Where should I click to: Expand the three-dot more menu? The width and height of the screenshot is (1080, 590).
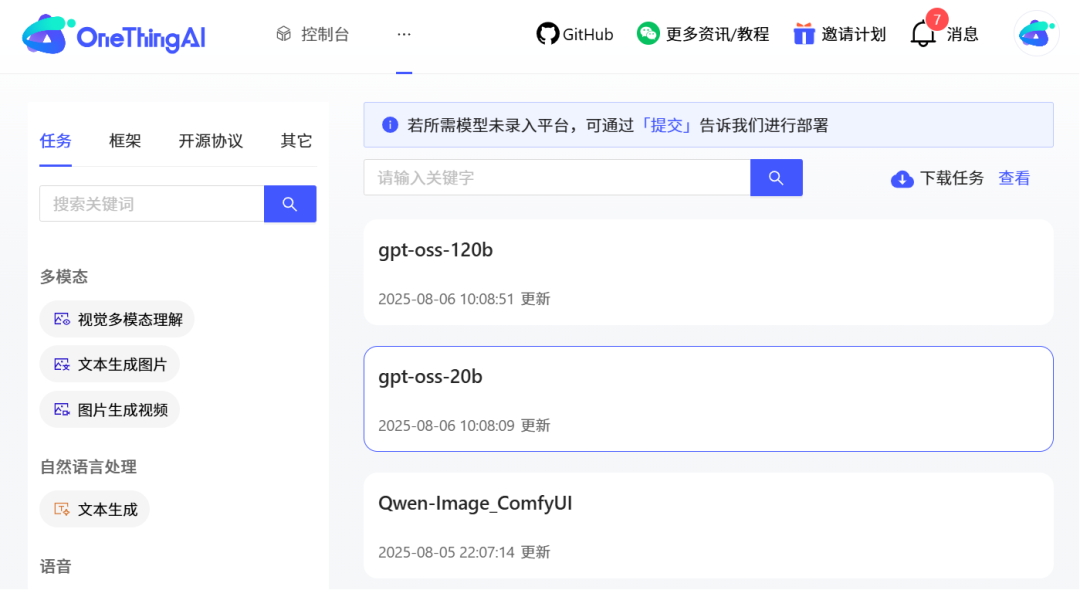point(404,34)
